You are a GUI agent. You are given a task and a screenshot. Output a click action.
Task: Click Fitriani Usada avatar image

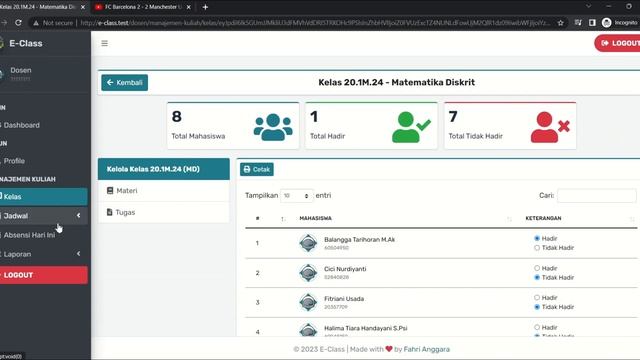point(308,302)
